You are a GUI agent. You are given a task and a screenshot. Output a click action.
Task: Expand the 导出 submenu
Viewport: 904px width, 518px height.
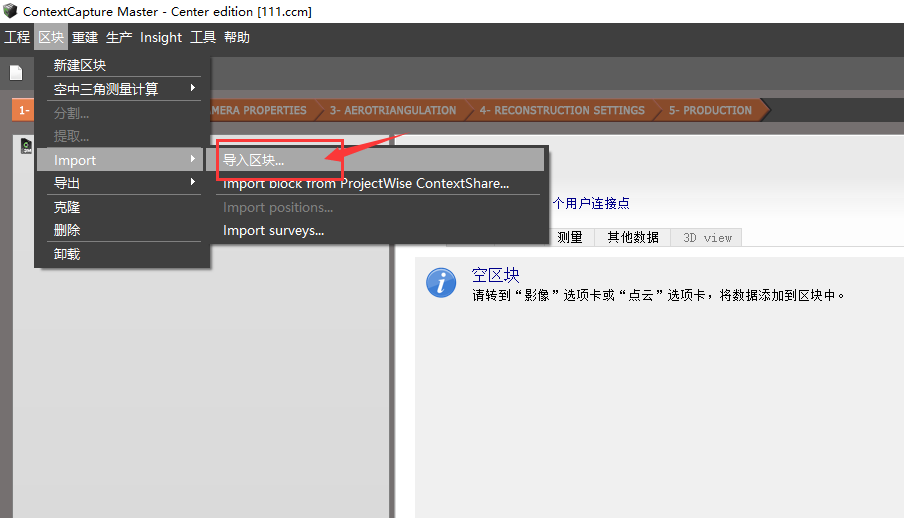coord(119,183)
